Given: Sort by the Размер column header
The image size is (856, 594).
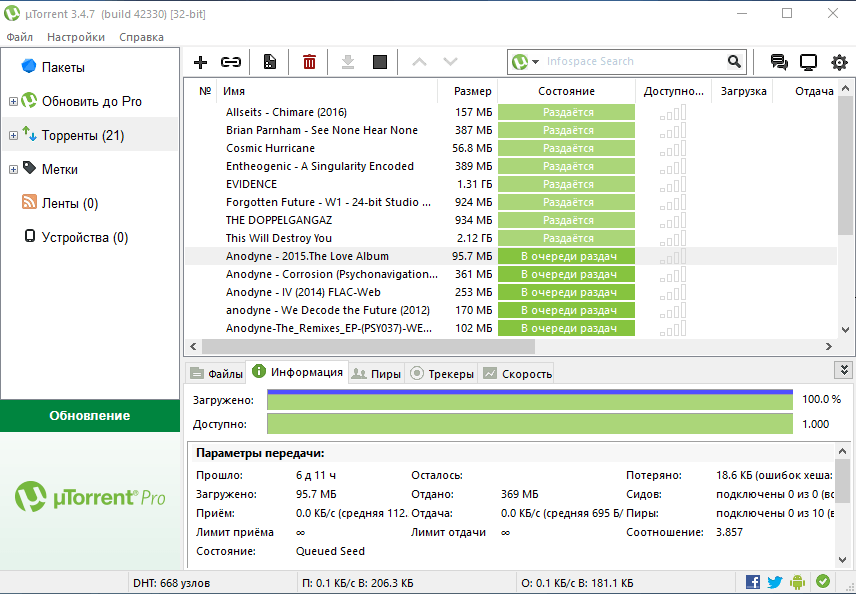Looking at the screenshot, I should tap(468, 91).
